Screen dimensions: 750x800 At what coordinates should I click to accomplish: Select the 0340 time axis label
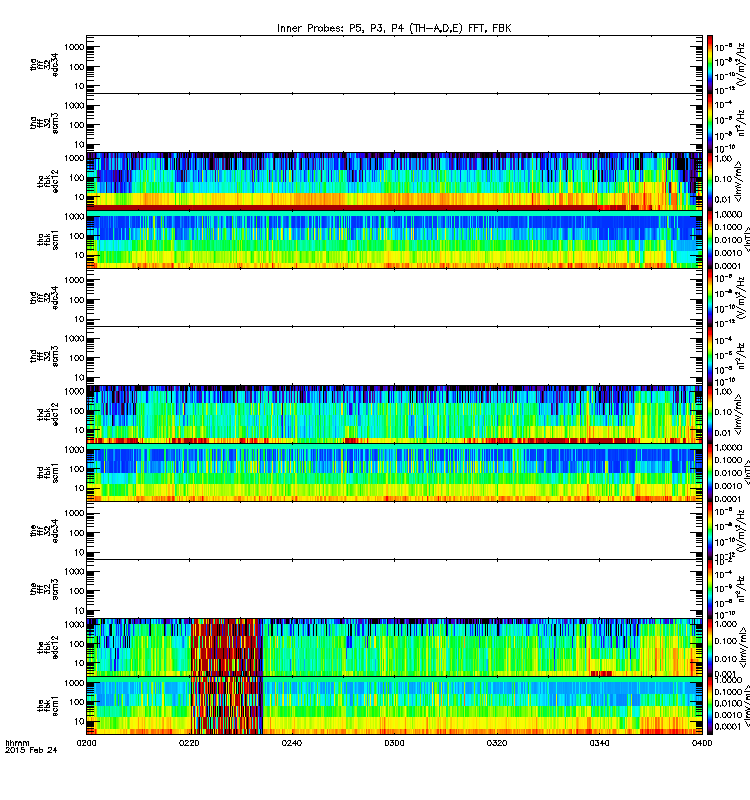point(599,743)
